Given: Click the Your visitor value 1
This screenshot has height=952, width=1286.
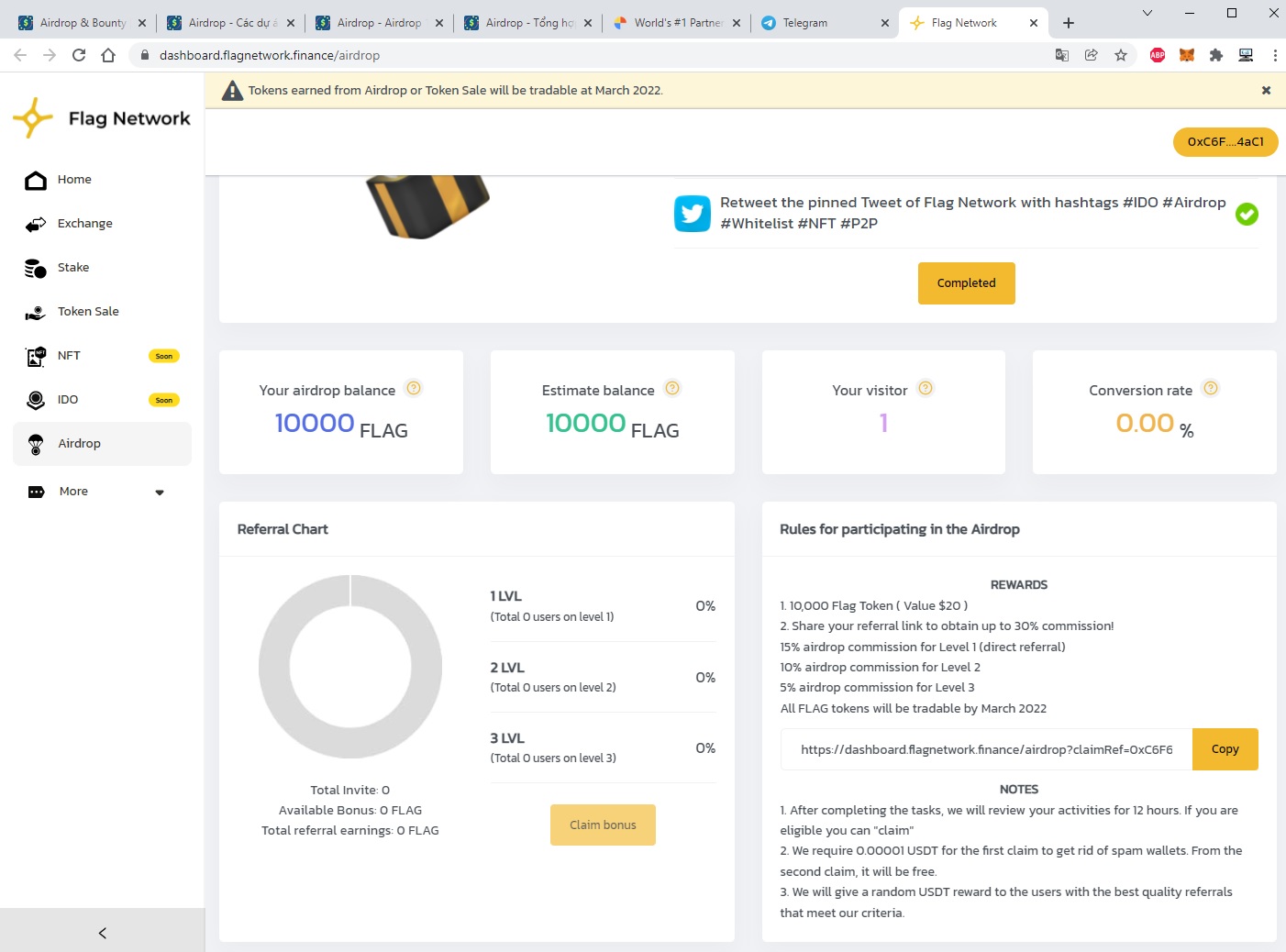Looking at the screenshot, I should point(884,423).
